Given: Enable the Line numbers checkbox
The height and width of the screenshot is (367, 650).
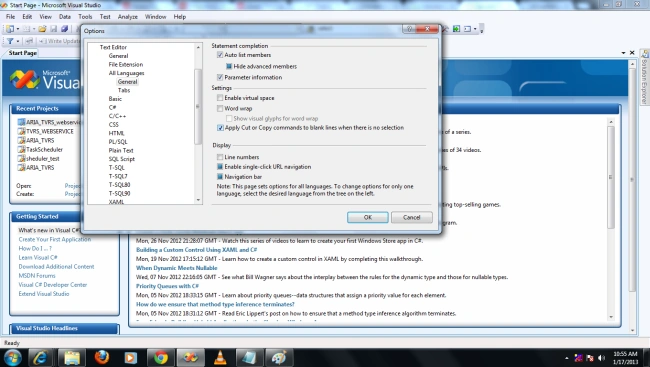Looking at the screenshot, I should 220,157.
